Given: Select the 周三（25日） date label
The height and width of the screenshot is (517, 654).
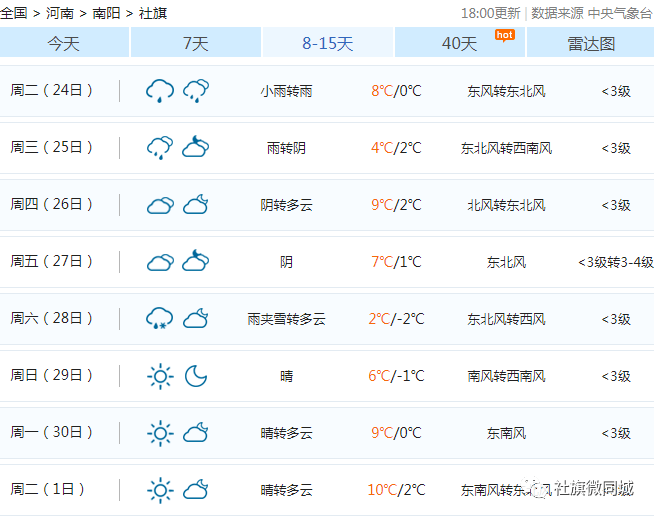Looking at the screenshot, I should (51, 147).
